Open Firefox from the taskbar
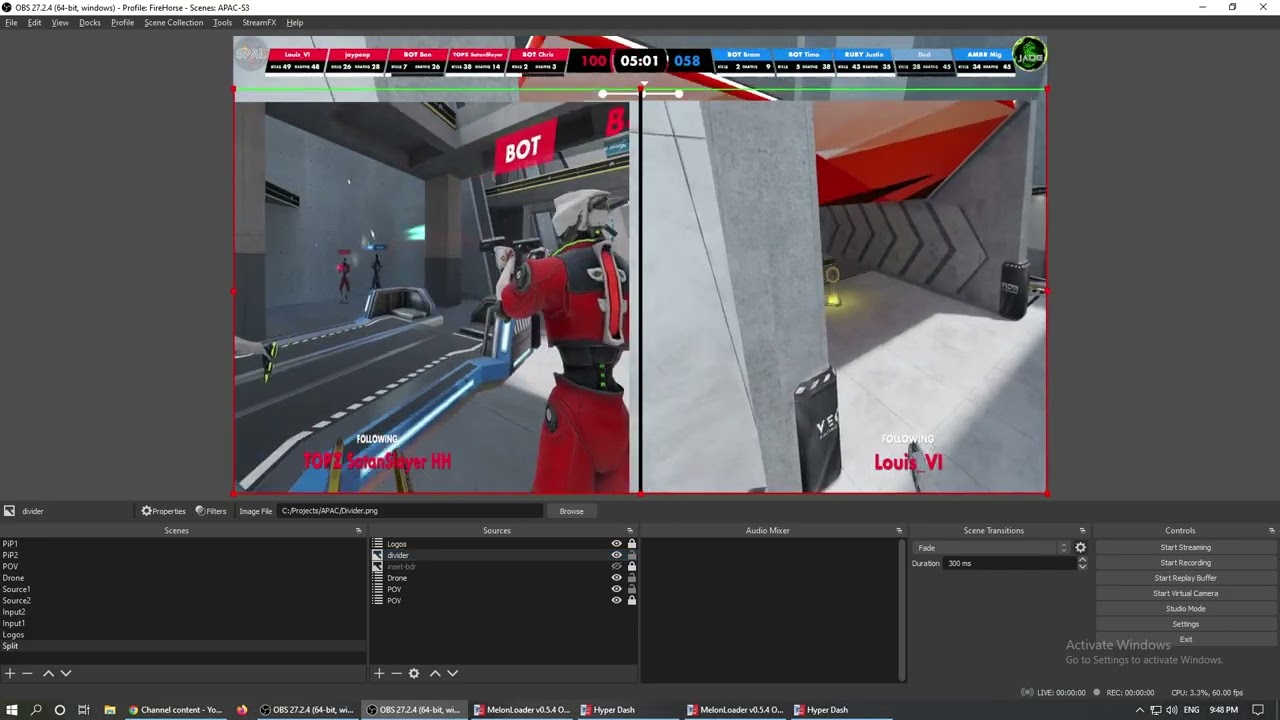This screenshot has height=720, width=1280. pyautogui.click(x=242, y=710)
